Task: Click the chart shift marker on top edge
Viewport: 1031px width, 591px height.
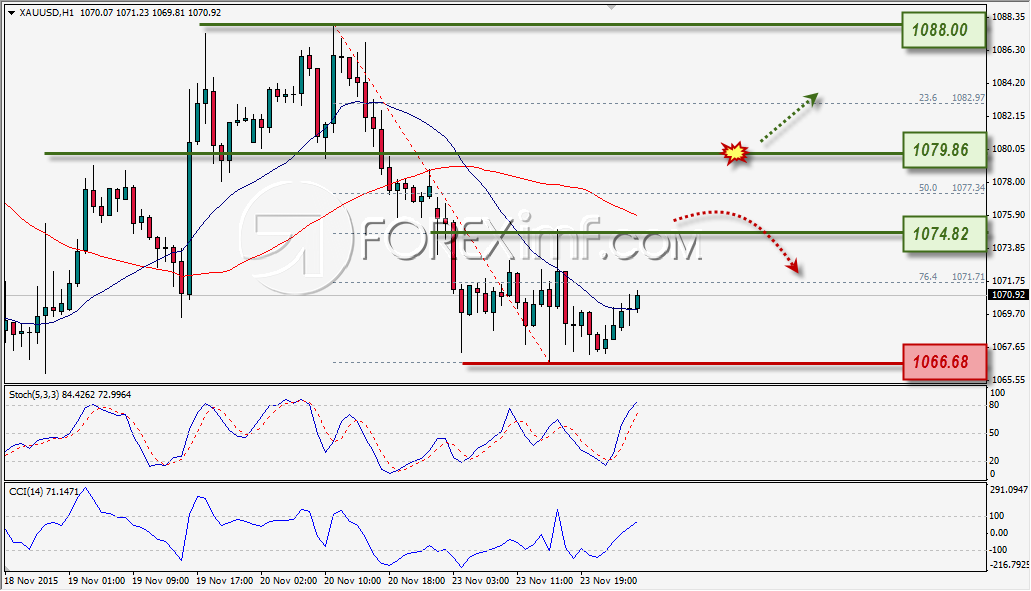Action: point(611,7)
